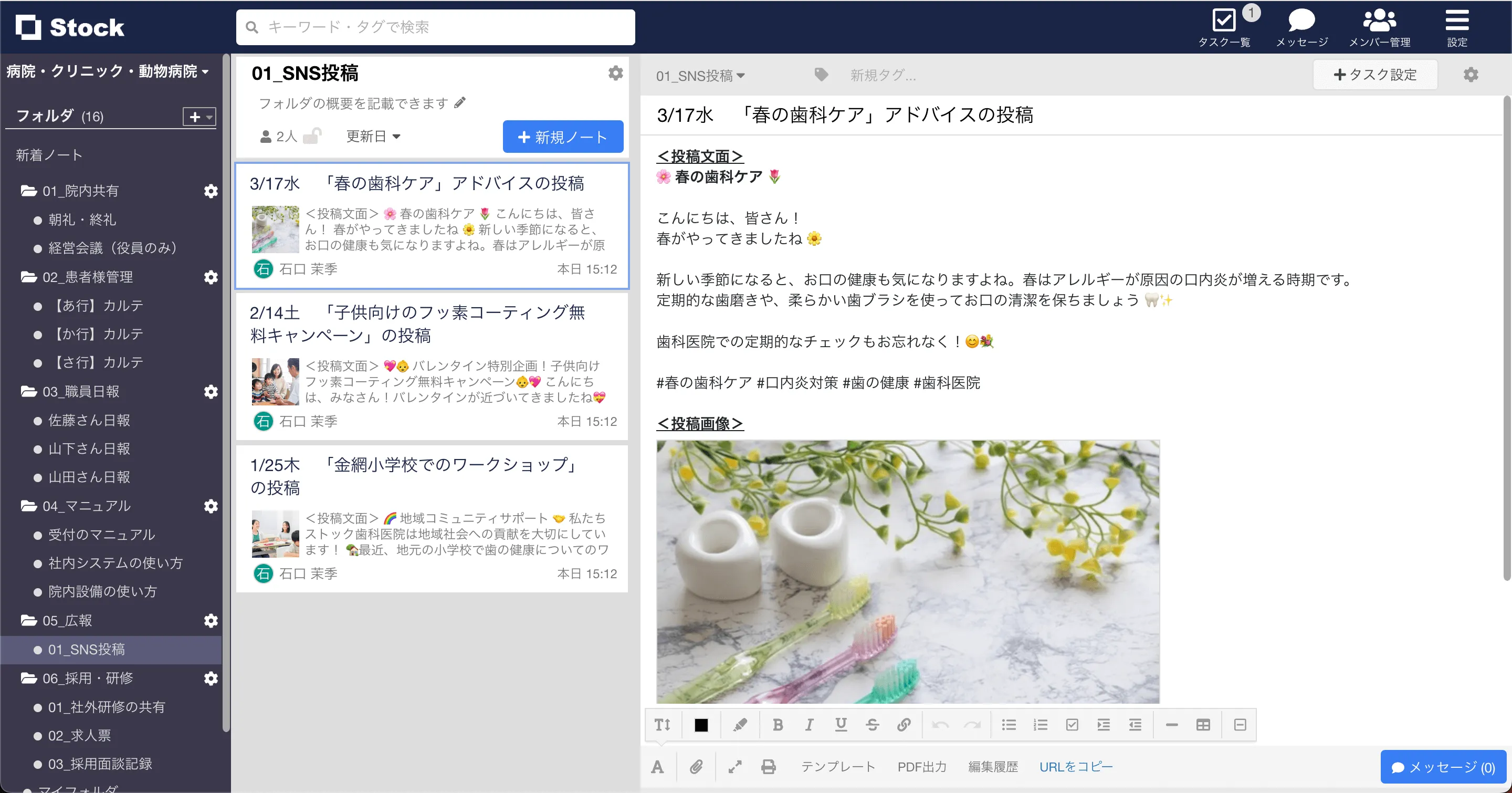This screenshot has width=1512, height=793.
Task: Insert a hyperlink with link icon
Action: tap(904, 725)
